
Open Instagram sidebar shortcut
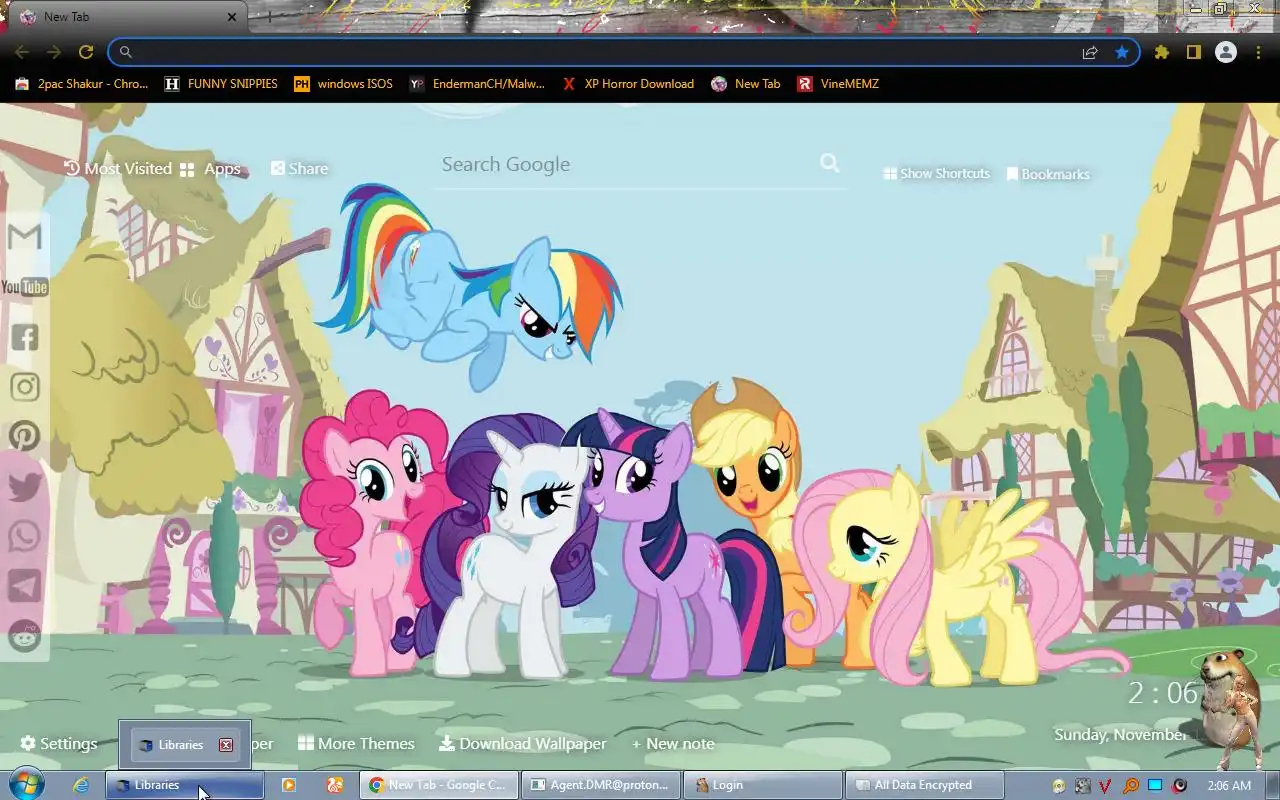pyautogui.click(x=24, y=387)
